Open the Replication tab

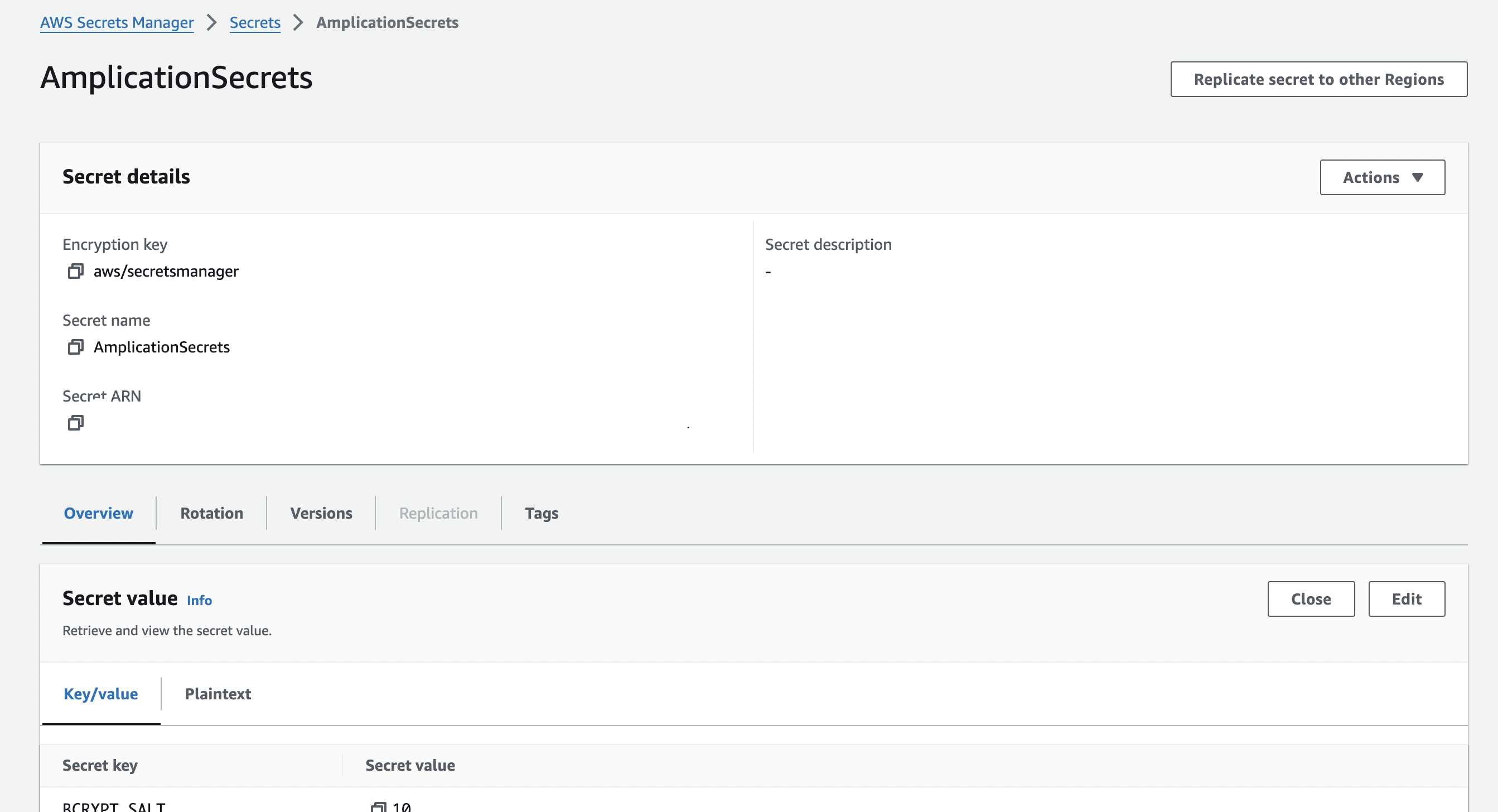coord(438,513)
